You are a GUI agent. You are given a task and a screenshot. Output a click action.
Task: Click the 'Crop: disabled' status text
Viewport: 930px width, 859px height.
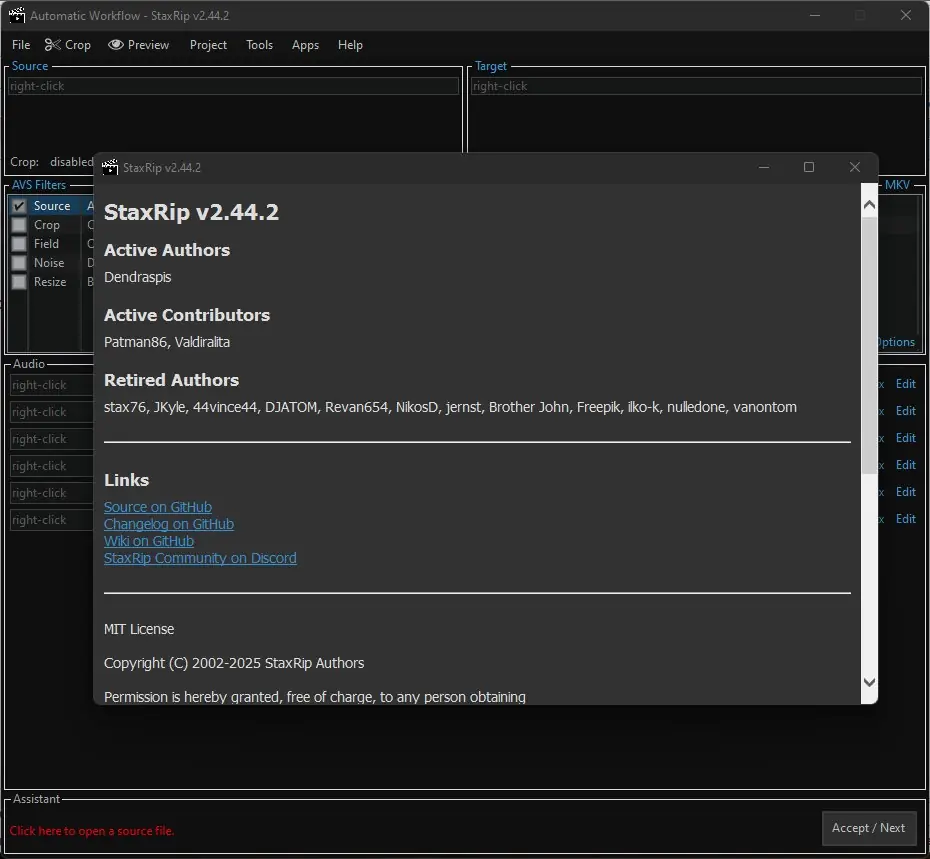52,162
